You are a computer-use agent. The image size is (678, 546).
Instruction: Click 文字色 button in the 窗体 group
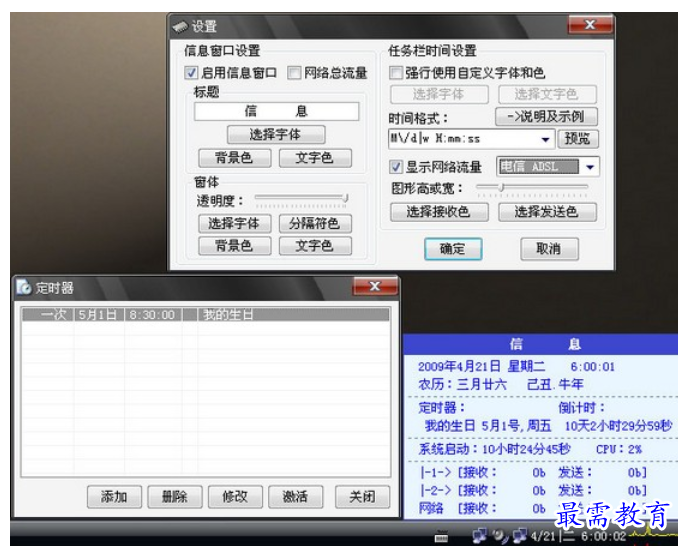(x=315, y=246)
